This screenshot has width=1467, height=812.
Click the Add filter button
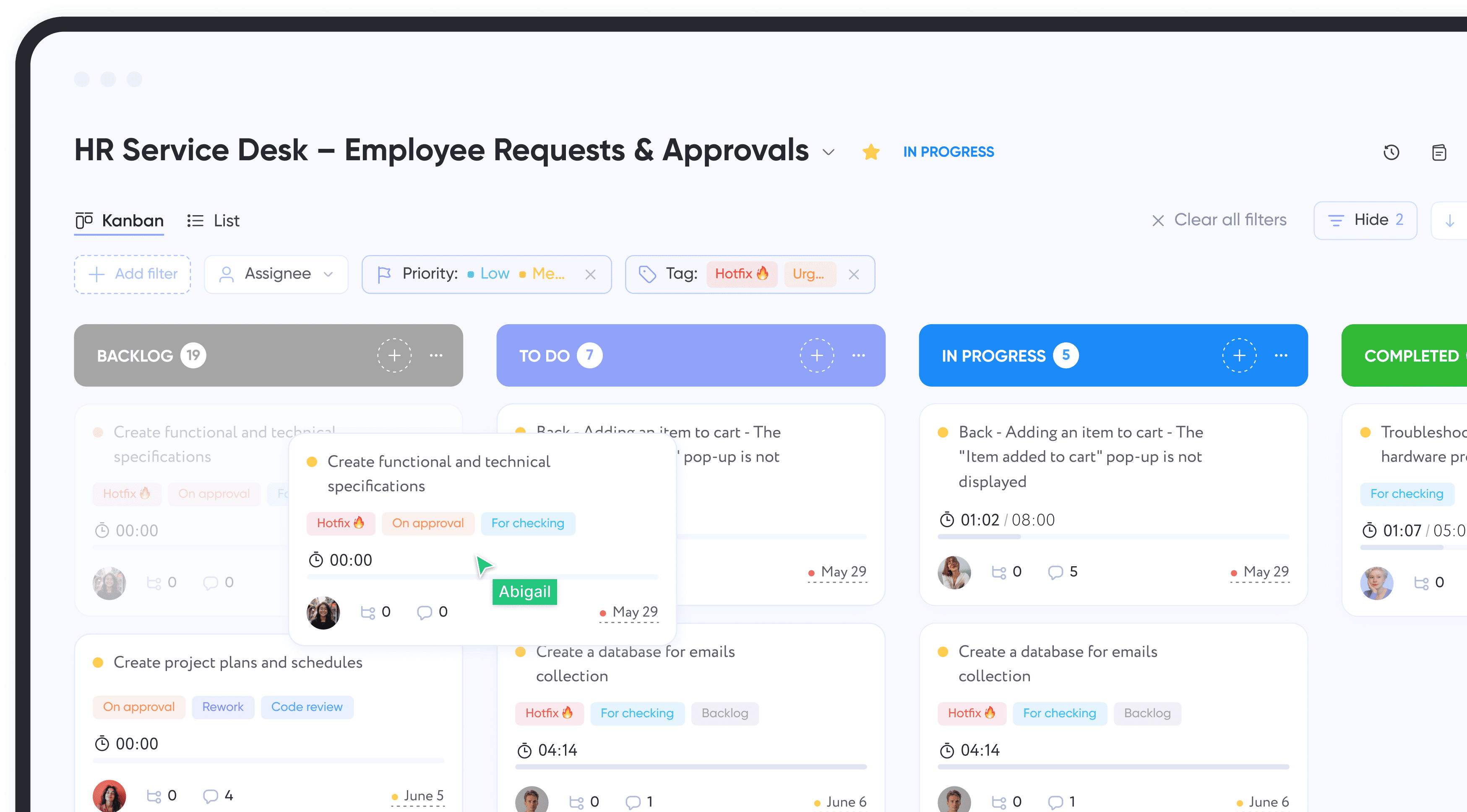tap(132, 274)
